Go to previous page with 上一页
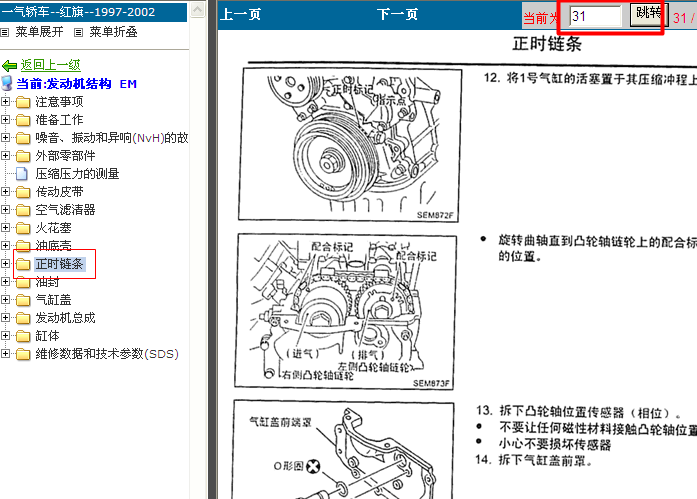 click(x=240, y=14)
